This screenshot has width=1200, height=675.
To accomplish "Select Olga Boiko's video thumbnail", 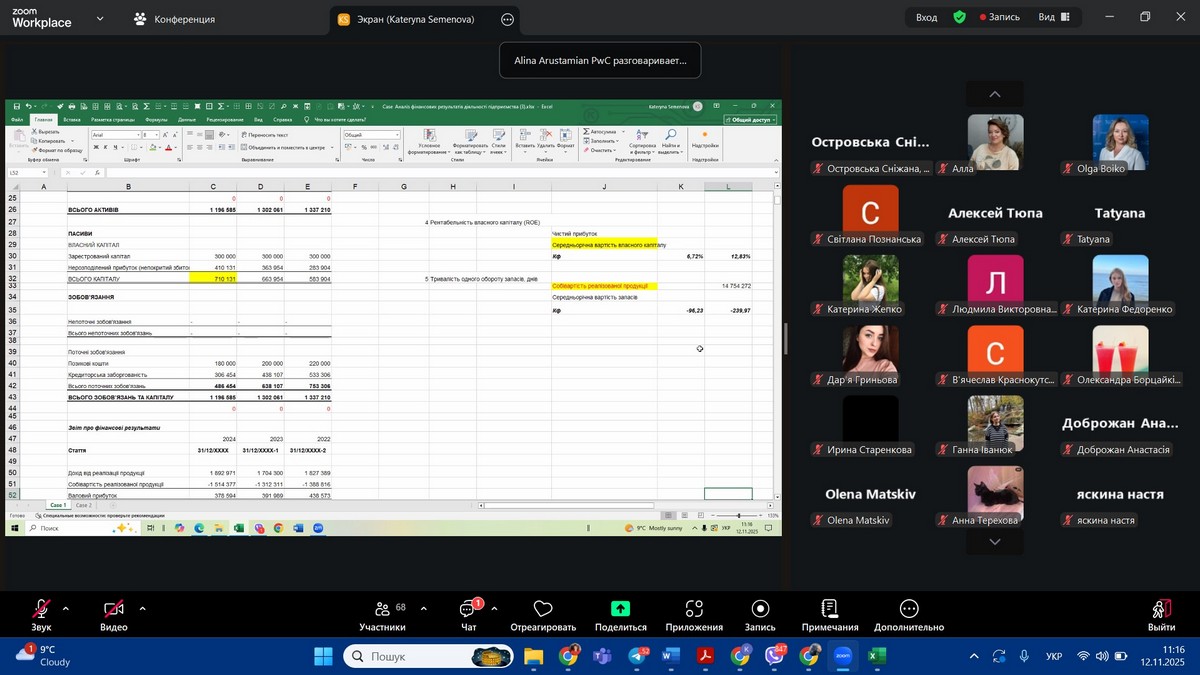I will (1120, 142).
